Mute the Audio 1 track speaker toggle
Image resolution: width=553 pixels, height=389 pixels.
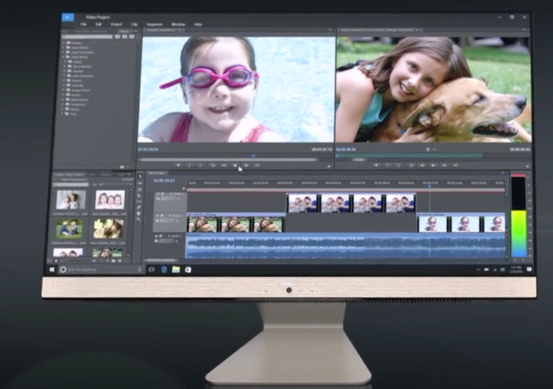tap(156, 236)
